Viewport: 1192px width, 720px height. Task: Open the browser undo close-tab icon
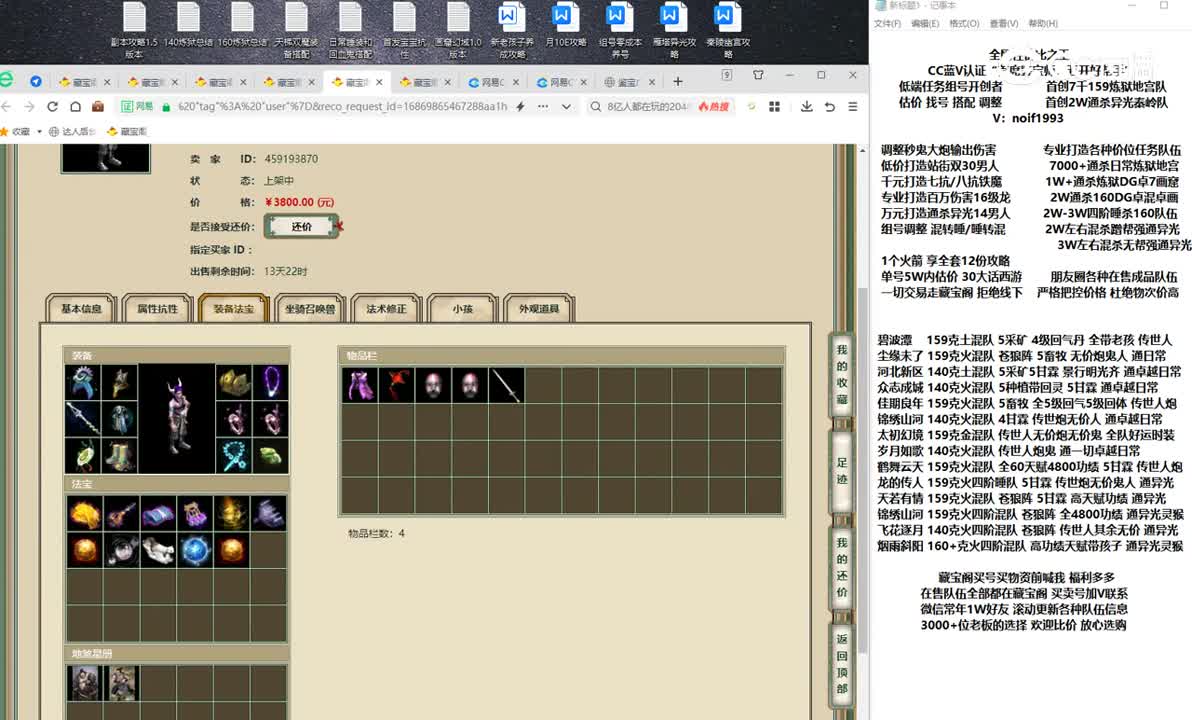[x=829, y=106]
